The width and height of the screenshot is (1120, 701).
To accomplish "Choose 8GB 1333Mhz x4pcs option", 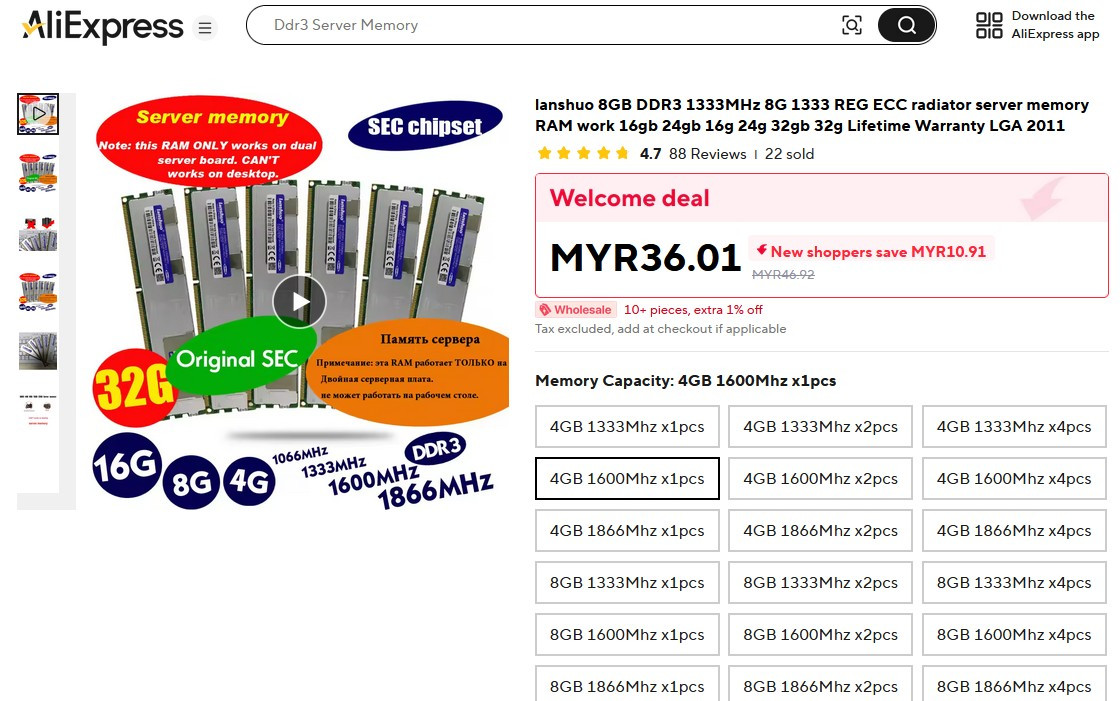I will click(x=1014, y=582).
